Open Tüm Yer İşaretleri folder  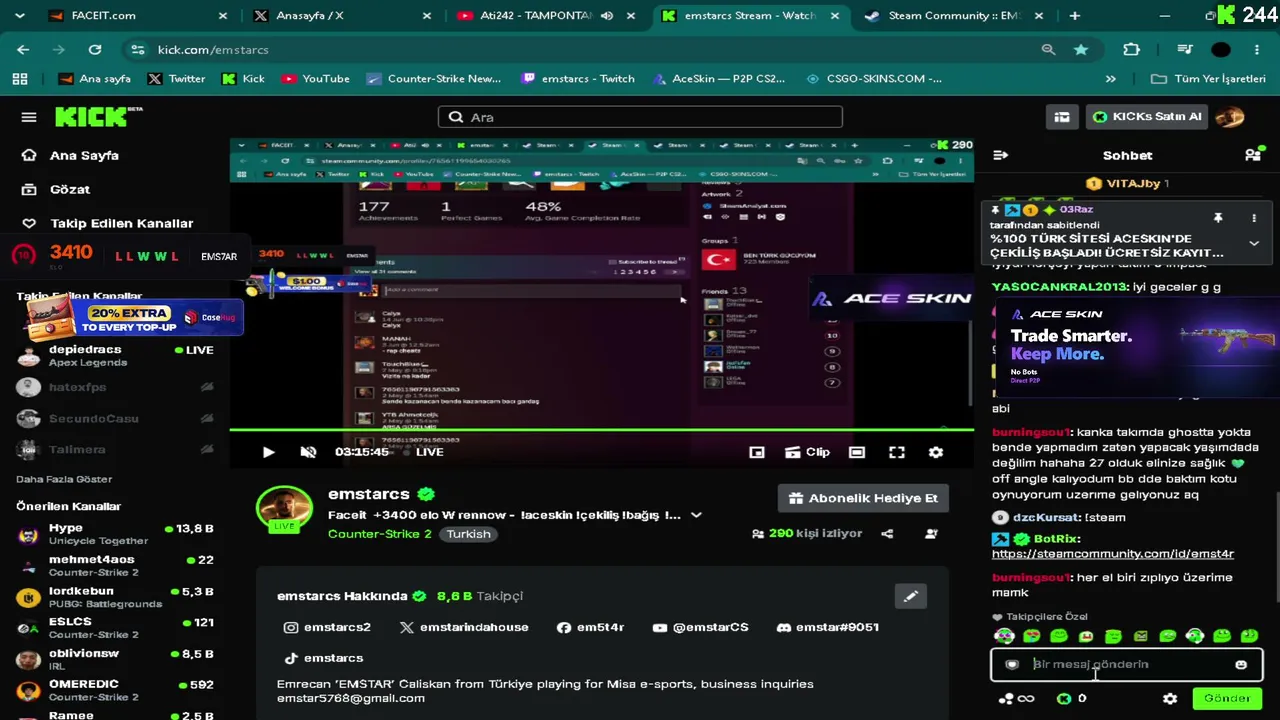(1209, 79)
